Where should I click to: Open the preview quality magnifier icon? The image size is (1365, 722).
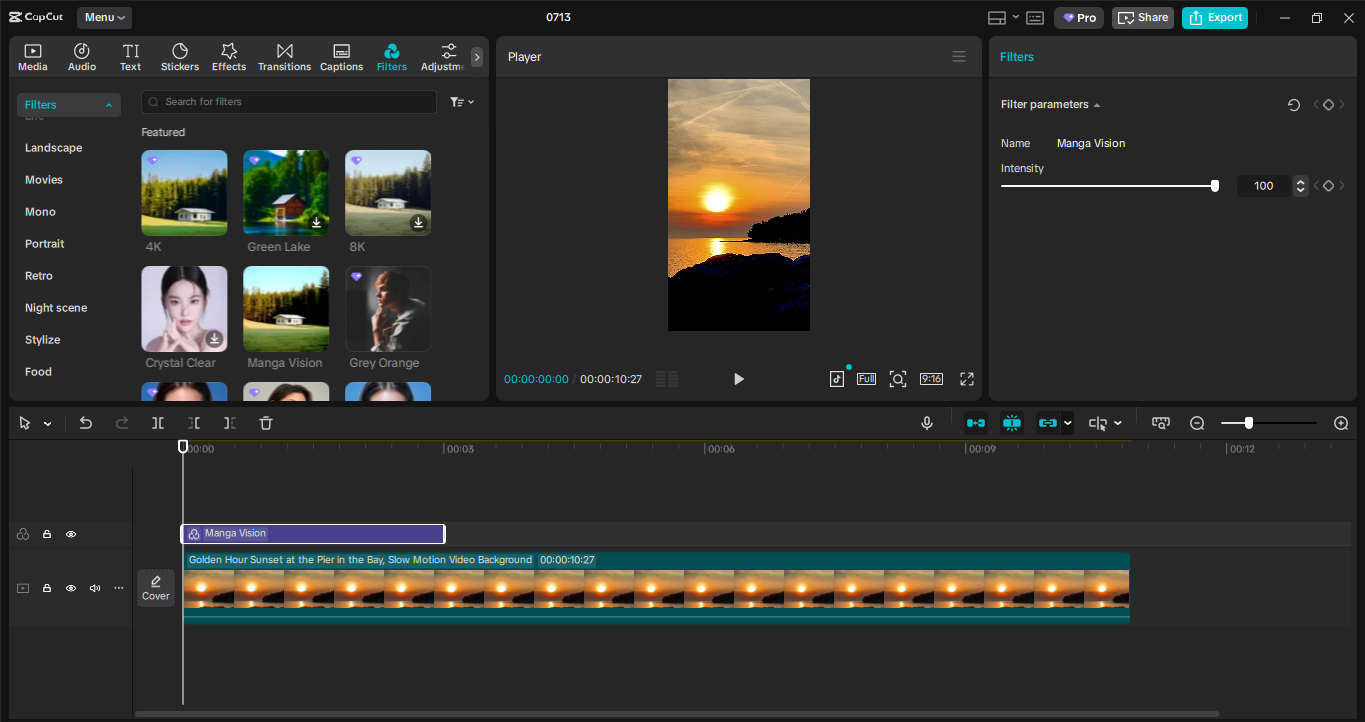(x=898, y=379)
